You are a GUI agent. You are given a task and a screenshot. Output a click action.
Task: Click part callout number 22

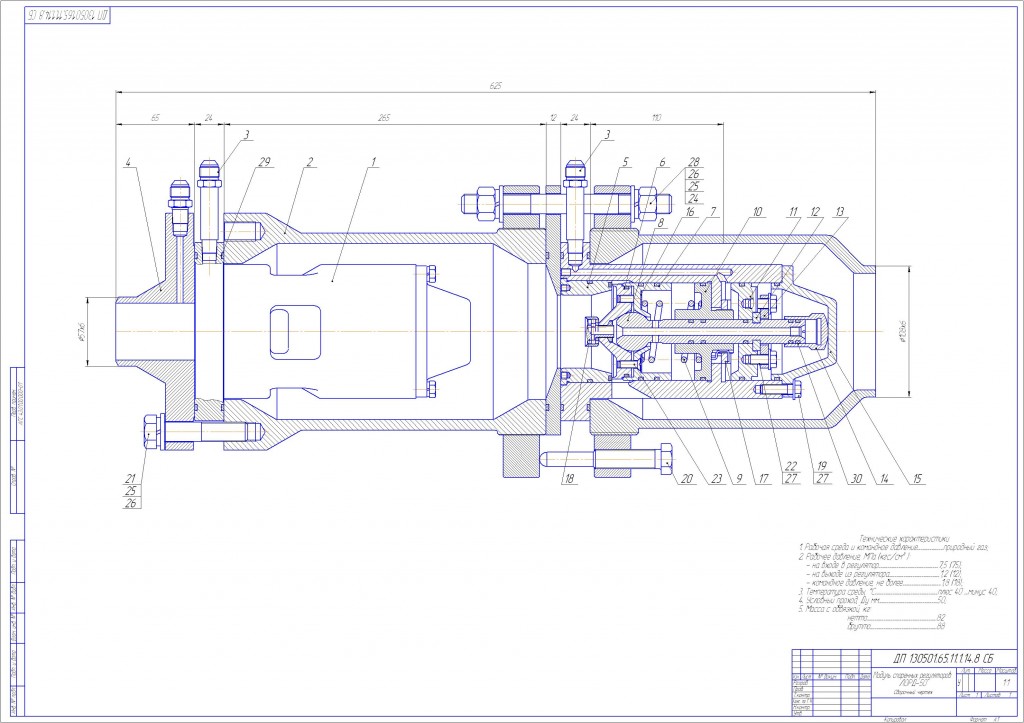(791, 466)
